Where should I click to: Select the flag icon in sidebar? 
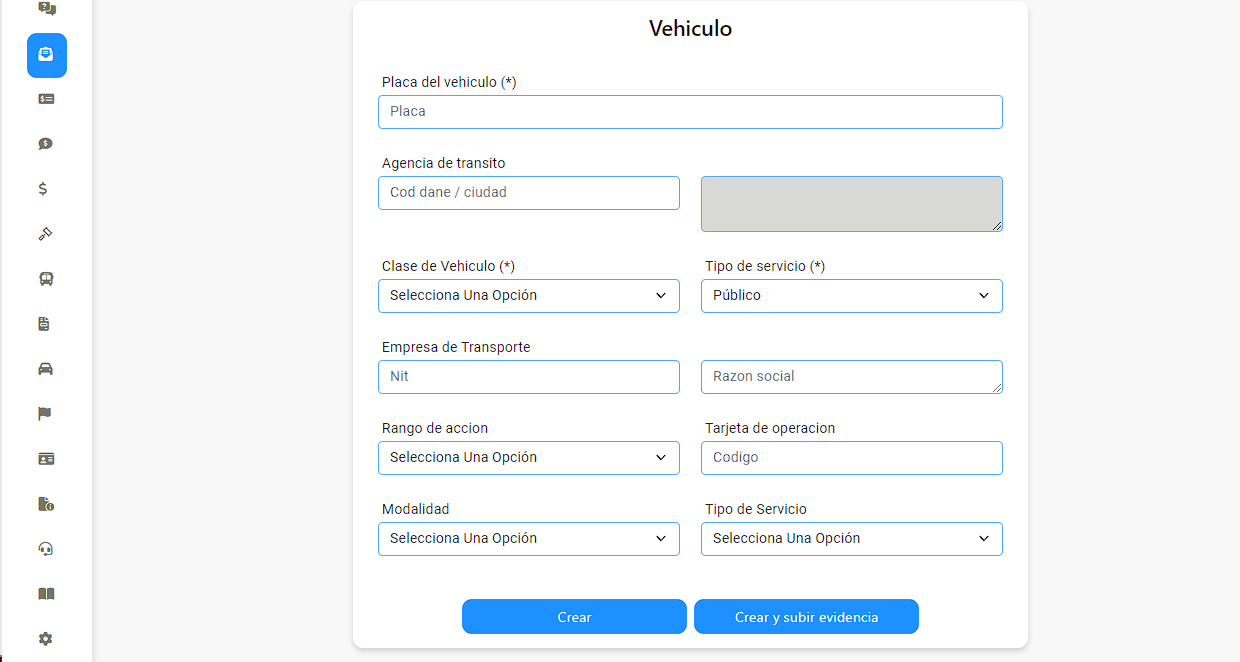(x=46, y=414)
